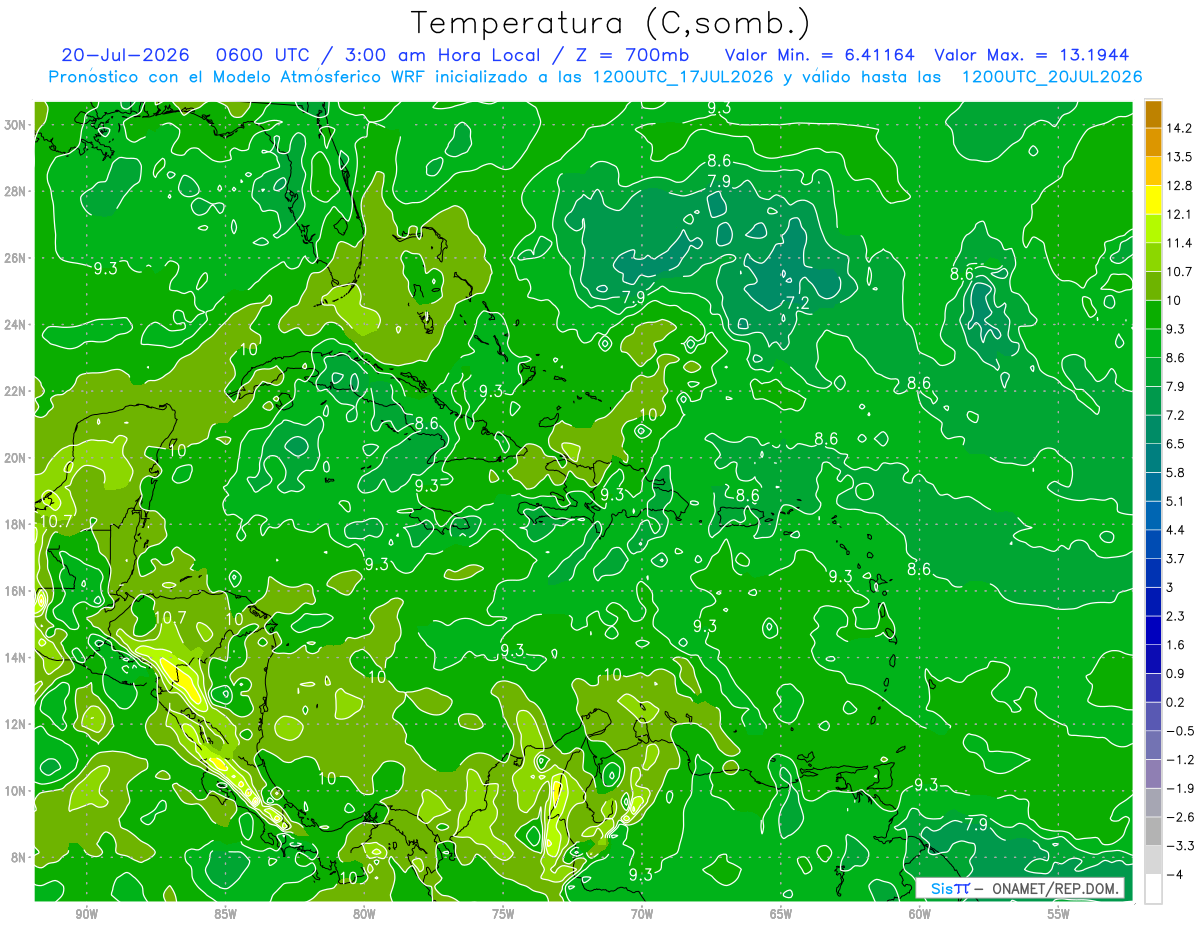Click the longitude label "65W"
Image resolution: width=1200 pixels, height=927 pixels.
(781, 914)
